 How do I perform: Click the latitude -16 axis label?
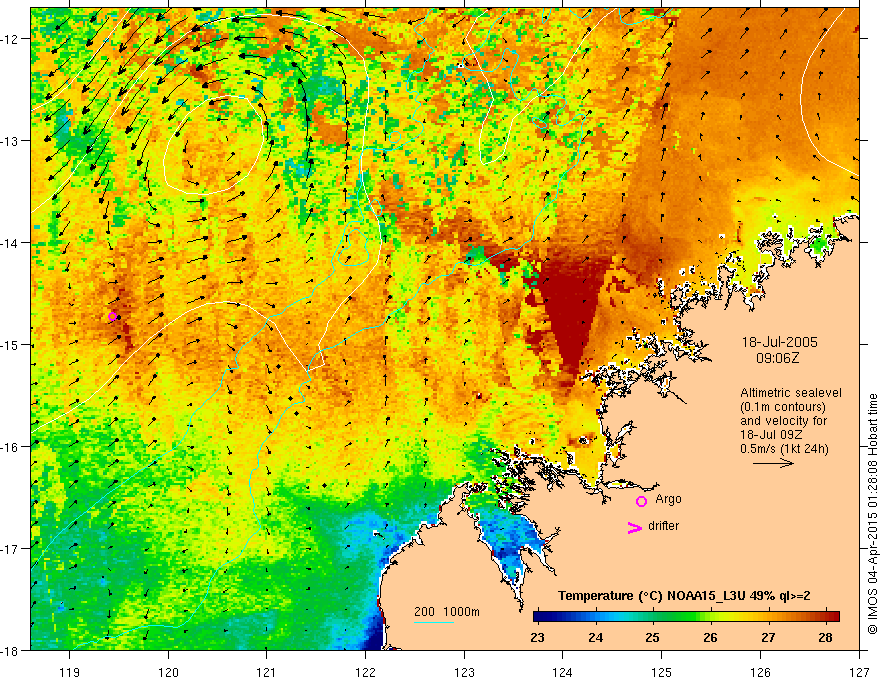[x=10, y=447]
